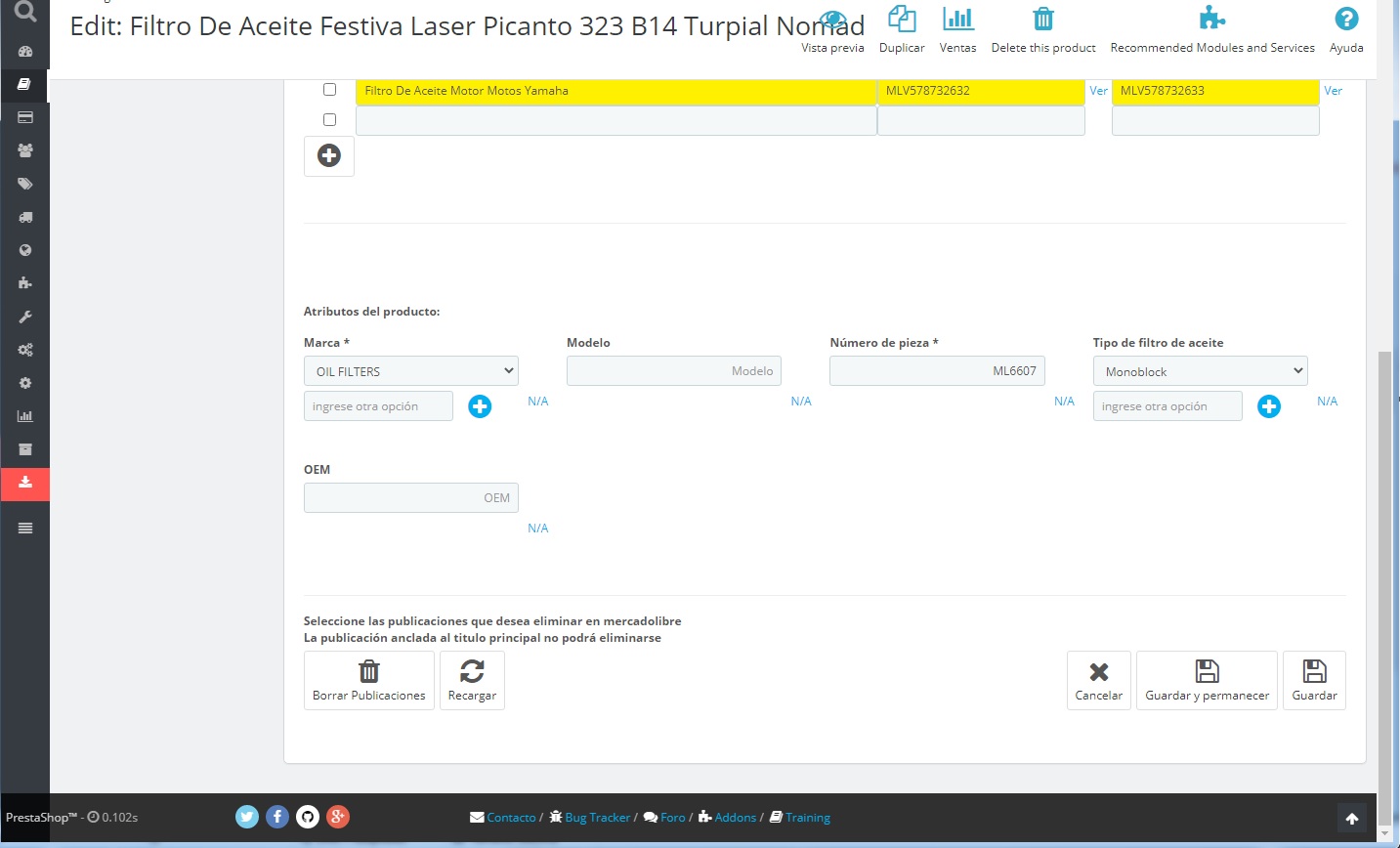Tick the checkbox on the empty publication row

[x=329, y=120]
